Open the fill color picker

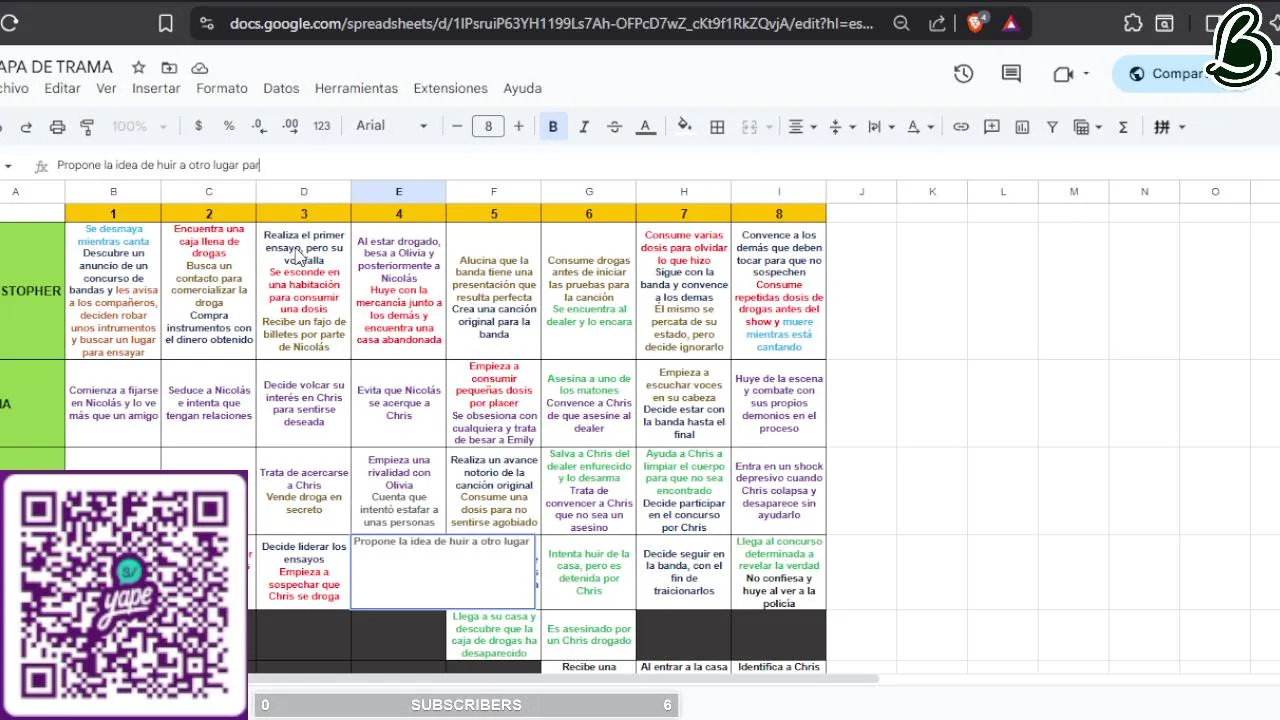685,127
